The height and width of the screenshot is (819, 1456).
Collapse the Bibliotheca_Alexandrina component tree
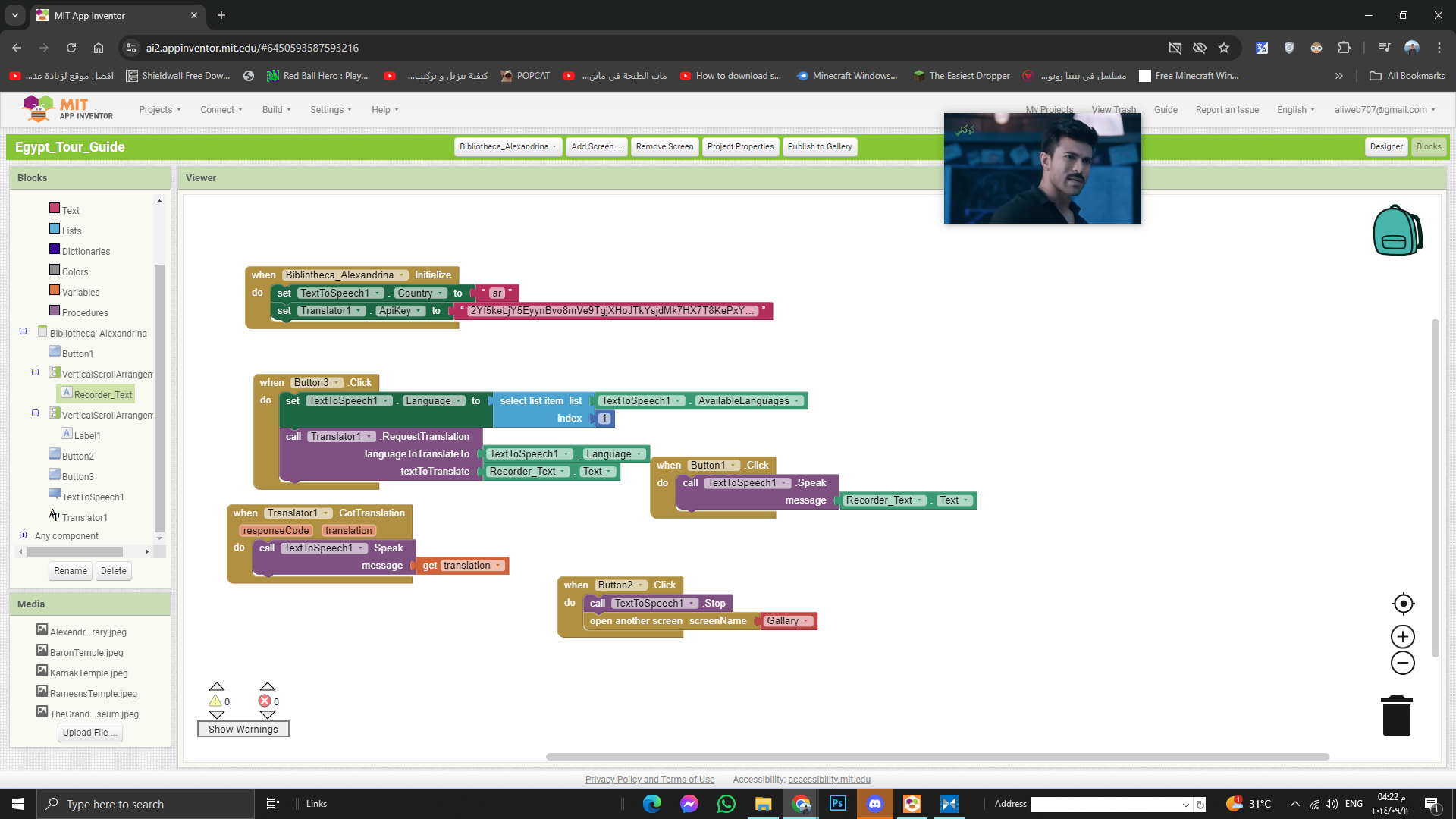(24, 331)
